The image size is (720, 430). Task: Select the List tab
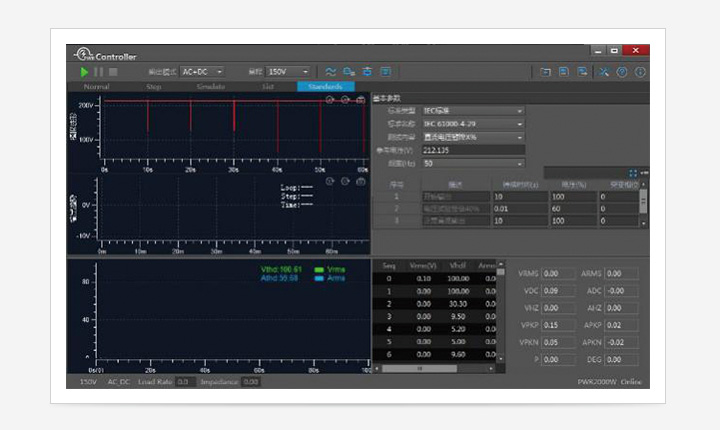tap(267, 87)
